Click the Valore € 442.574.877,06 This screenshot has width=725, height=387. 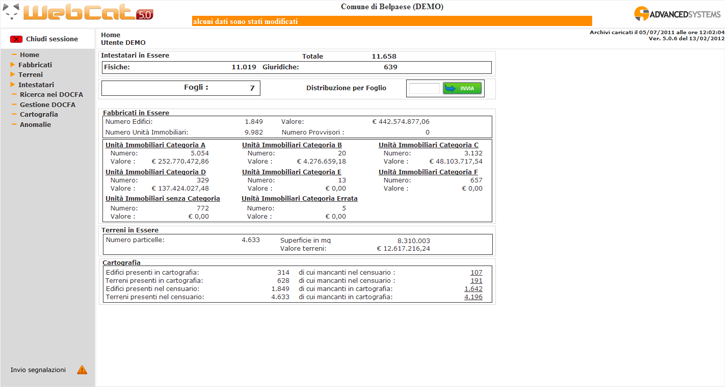click(x=401, y=122)
